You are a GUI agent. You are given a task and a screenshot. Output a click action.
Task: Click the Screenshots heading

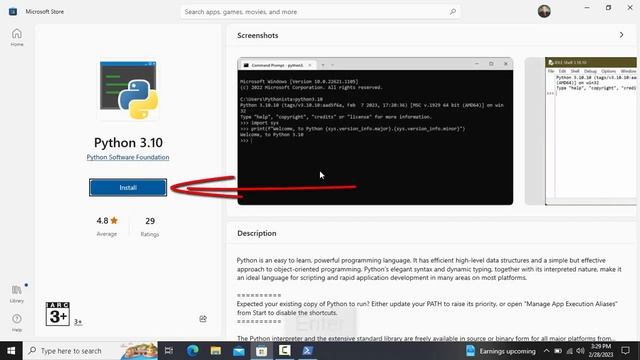pos(258,36)
